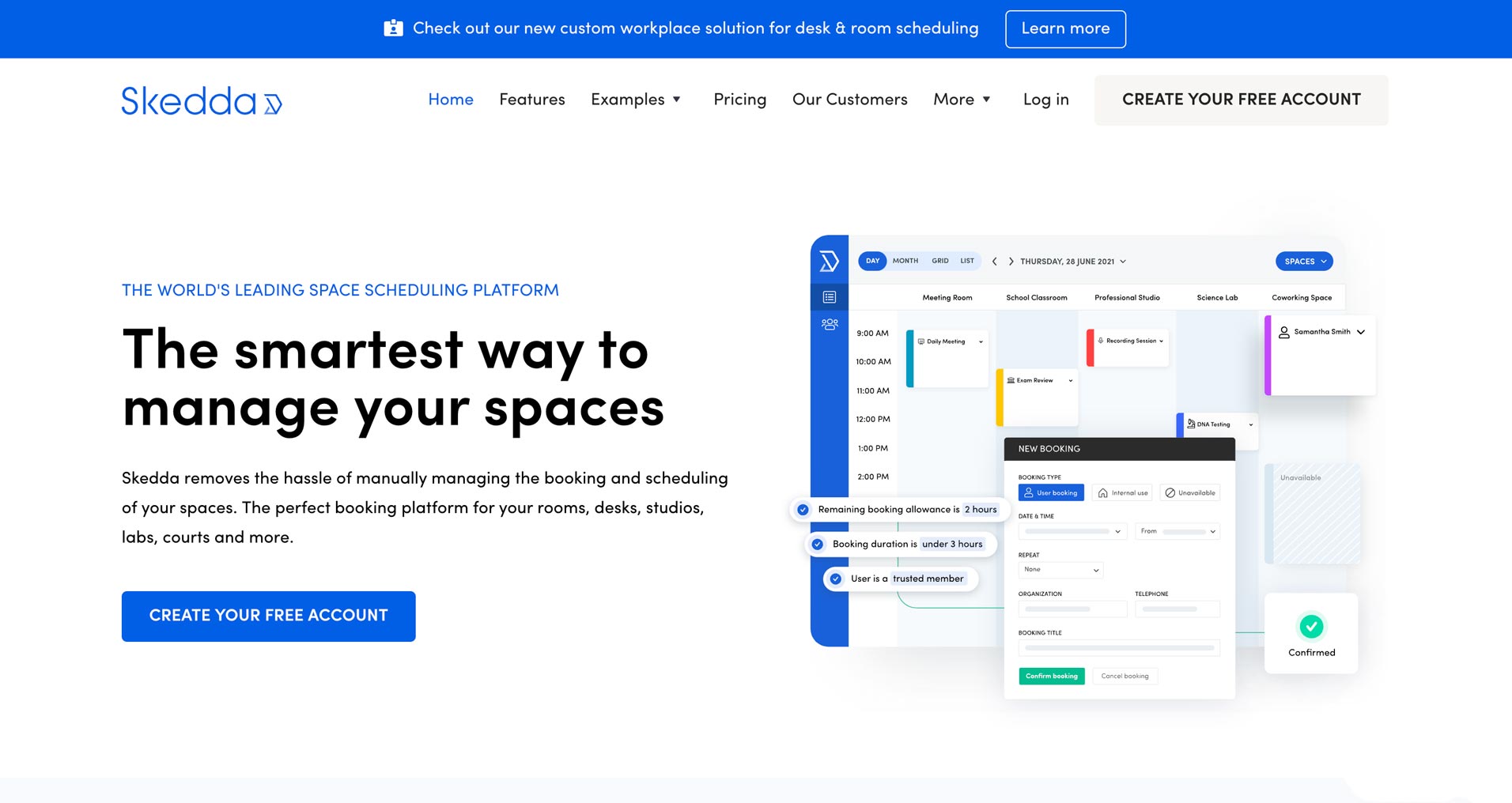Image resolution: width=1512 pixels, height=803 pixels.
Task: Select the User booking type
Action: point(1051,492)
